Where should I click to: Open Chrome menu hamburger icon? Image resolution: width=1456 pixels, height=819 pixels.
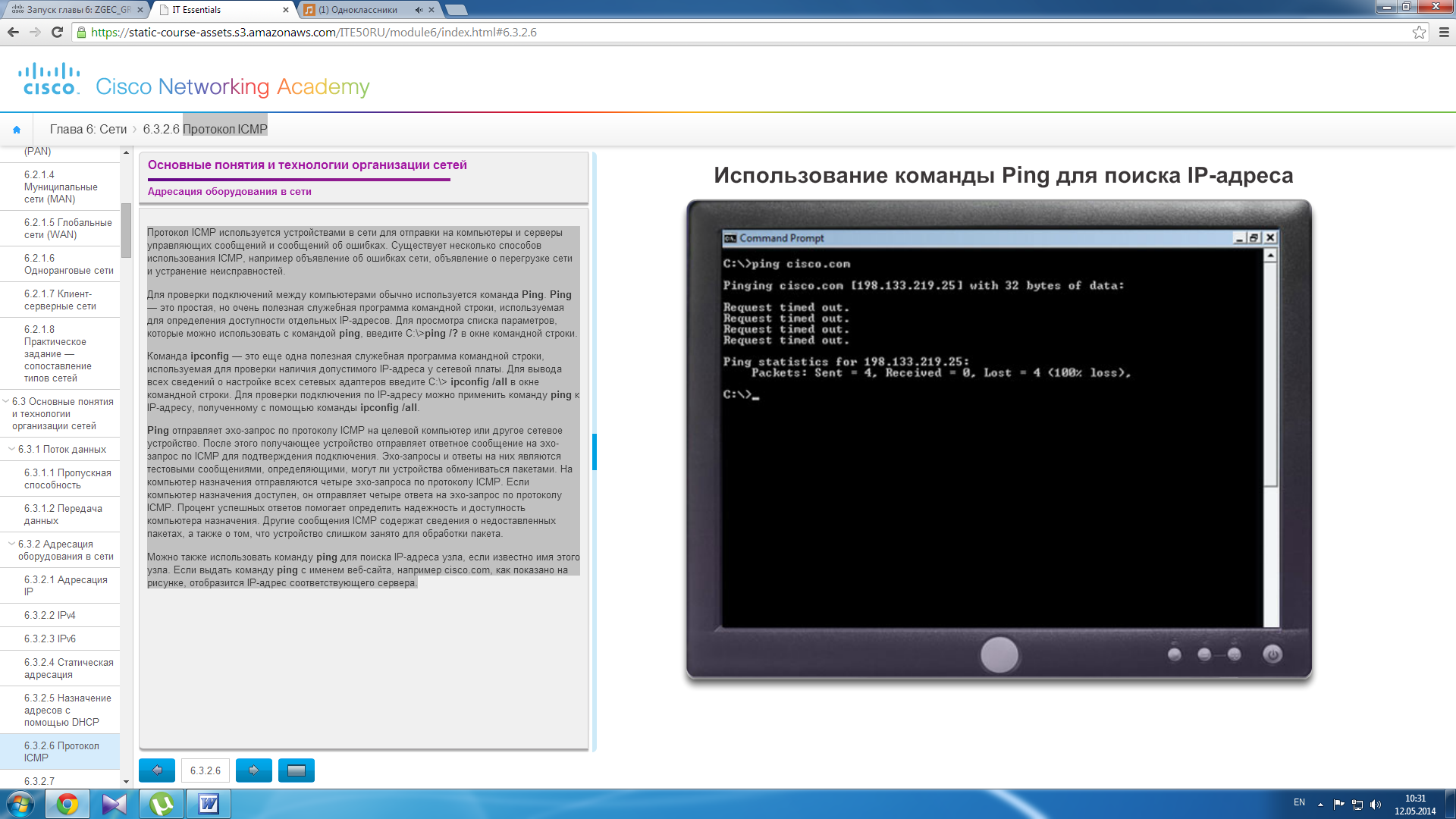tap(1444, 33)
